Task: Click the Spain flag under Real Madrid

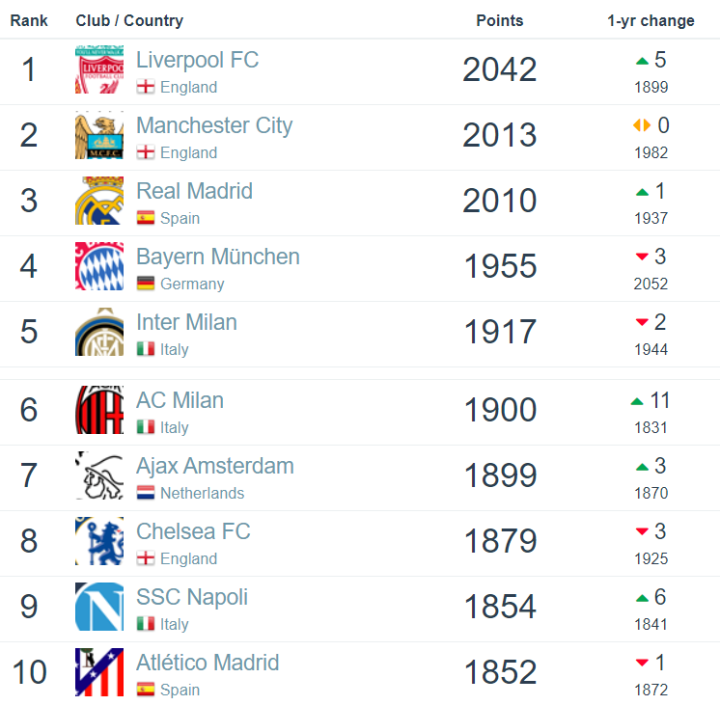Action: (x=145, y=218)
